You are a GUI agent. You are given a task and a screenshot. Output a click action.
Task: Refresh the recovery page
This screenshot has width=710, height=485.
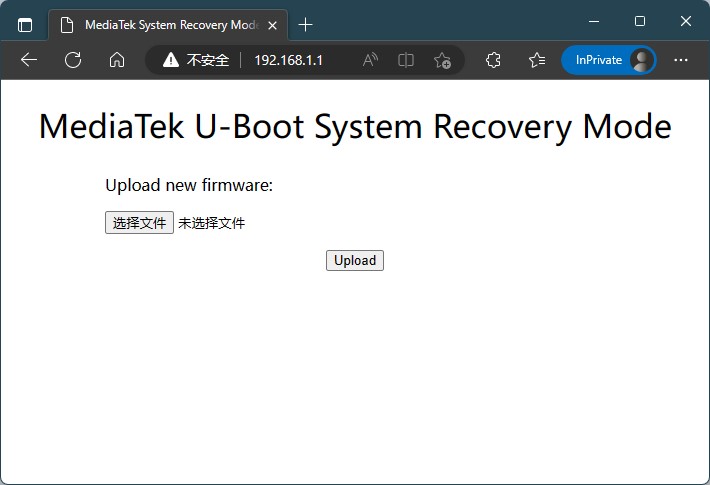coord(73,60)
